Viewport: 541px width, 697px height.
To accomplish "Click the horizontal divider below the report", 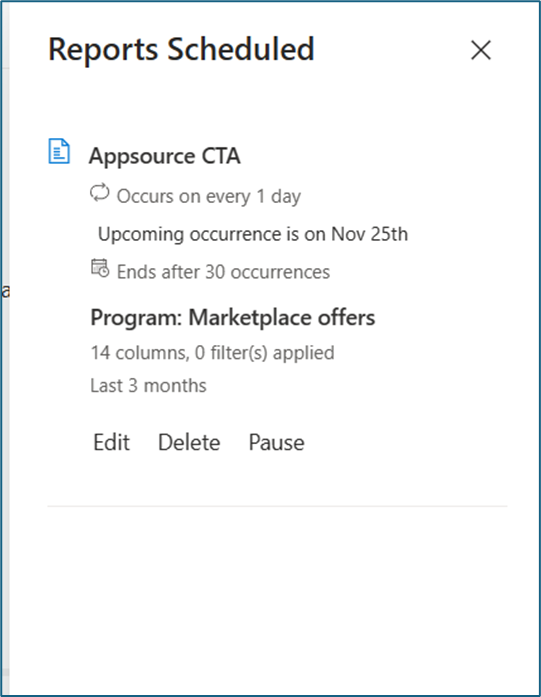I will (x=277, y=506).
